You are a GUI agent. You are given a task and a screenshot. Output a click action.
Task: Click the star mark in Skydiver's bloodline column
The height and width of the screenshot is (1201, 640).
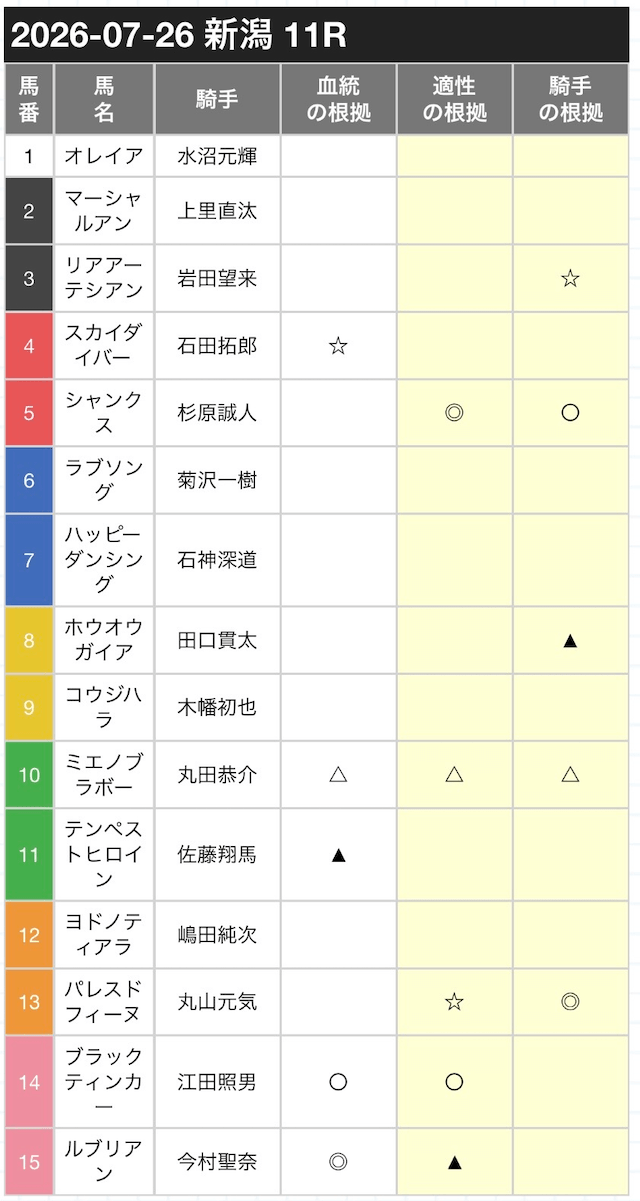(338, 346)
